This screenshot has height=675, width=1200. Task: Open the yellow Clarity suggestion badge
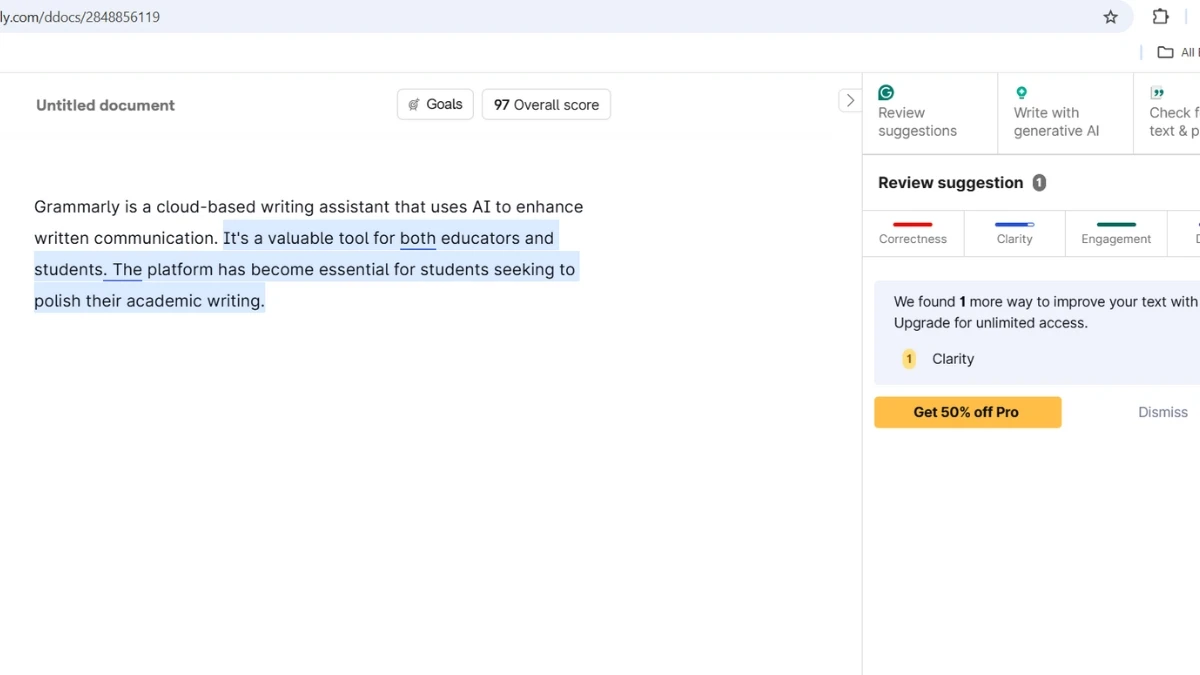[x=908, y=359]
